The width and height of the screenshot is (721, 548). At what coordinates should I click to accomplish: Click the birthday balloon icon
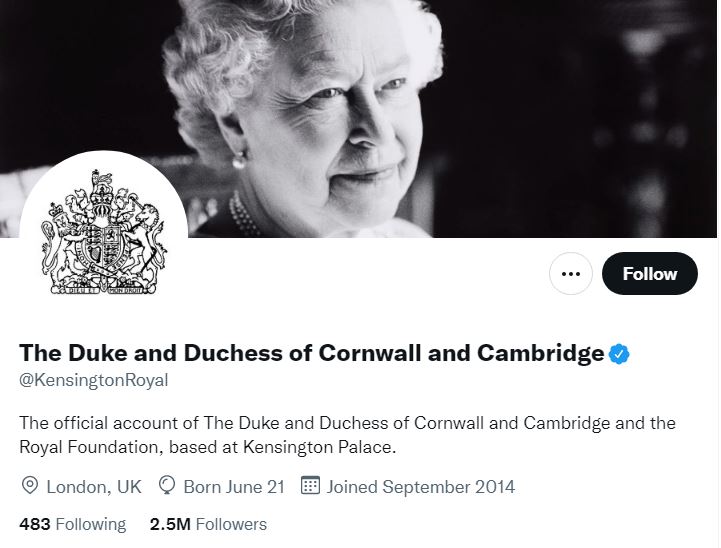tap(167, 487)
